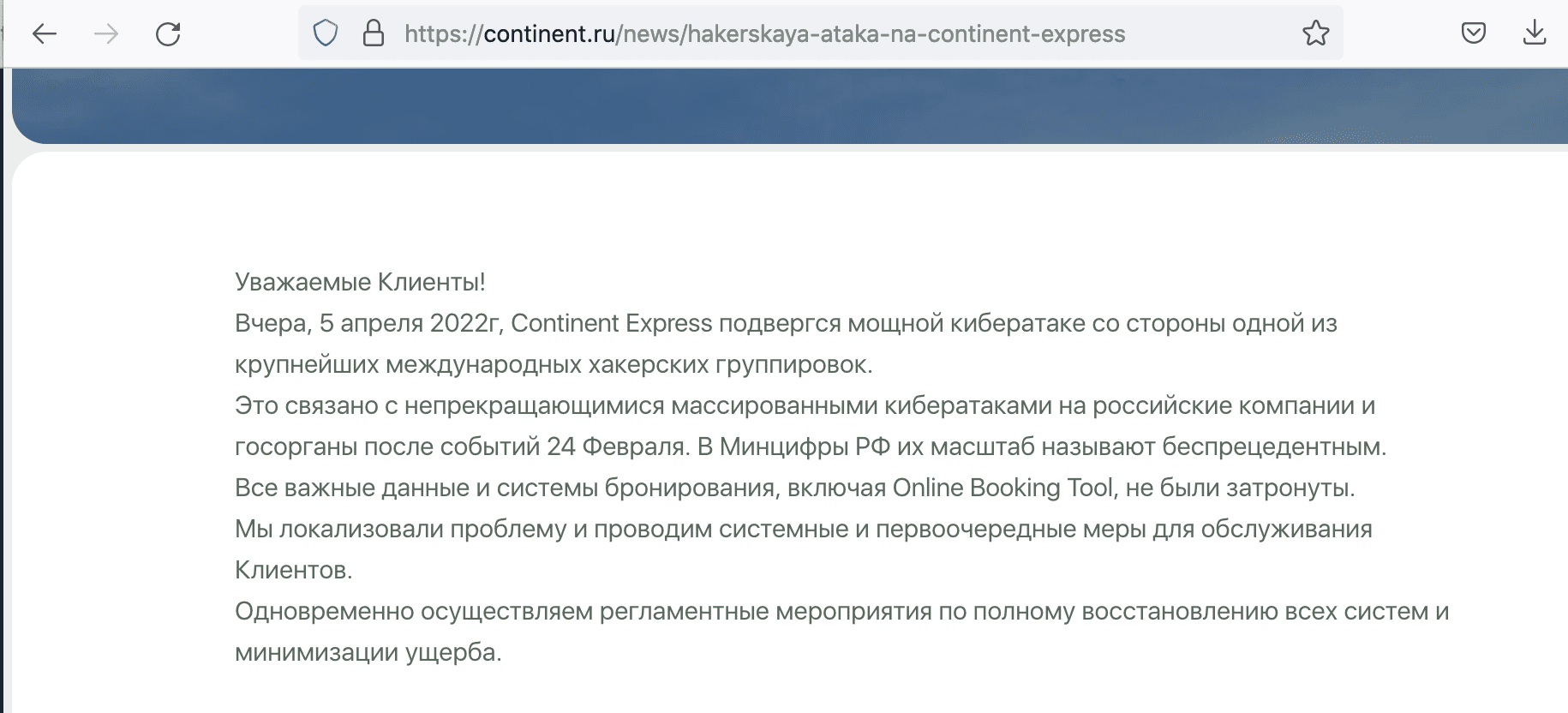
Task: Open the tracking protection shield panel
Action: click(x=326, y=34)
